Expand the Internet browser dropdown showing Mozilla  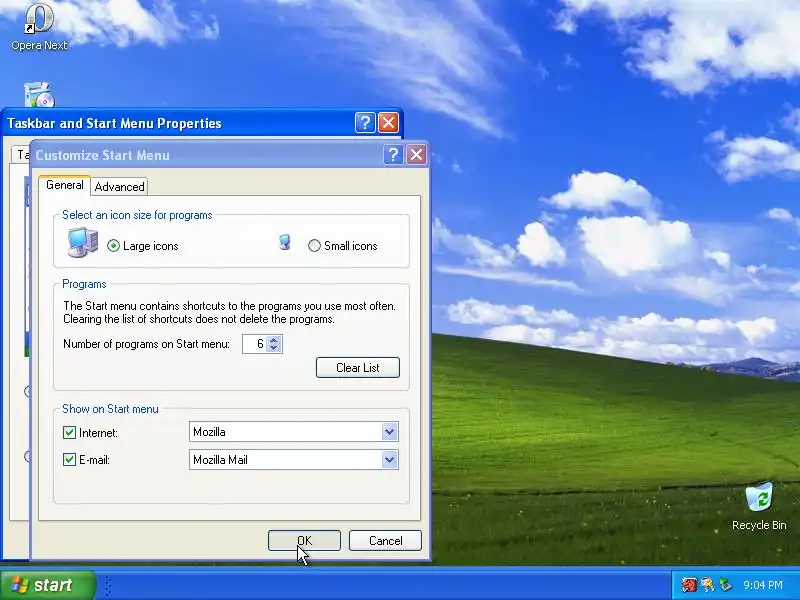(389, 432)
